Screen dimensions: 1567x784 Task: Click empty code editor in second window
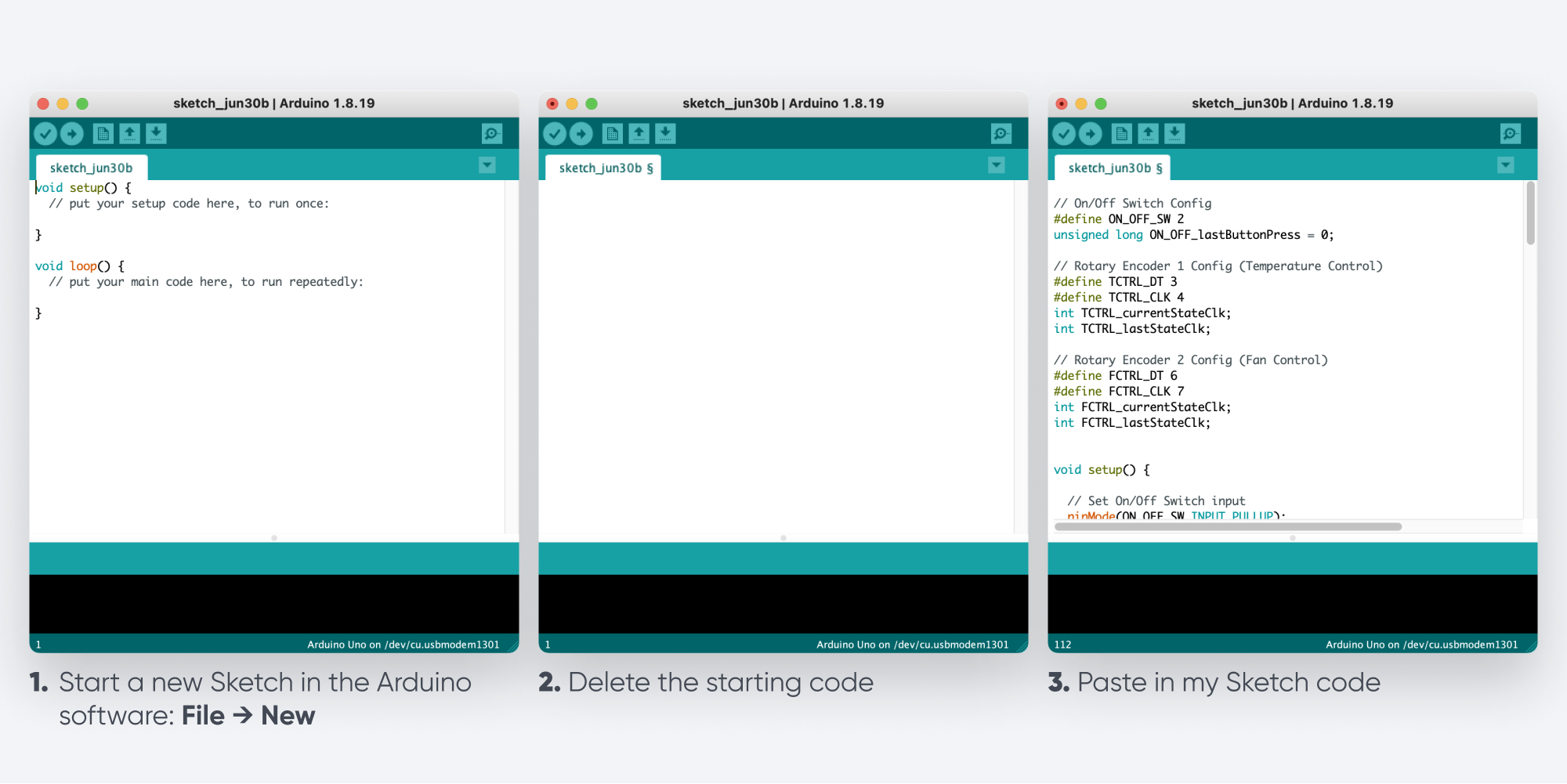tap(776, 356)
